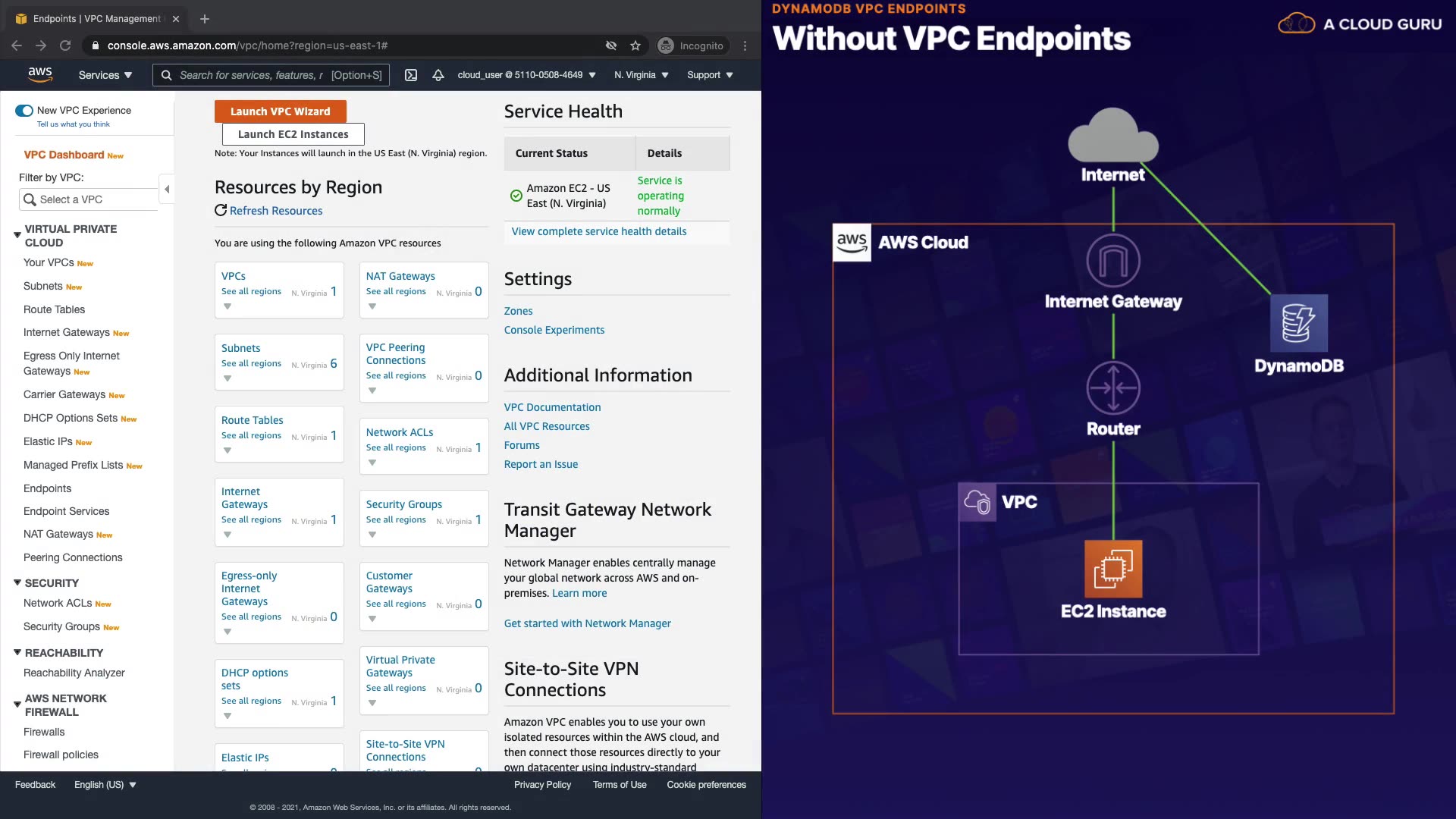Viewport: 1456px width, 819px height.
Task: Collapse the Security sidebar section
Action: click(x=17, y=582)
